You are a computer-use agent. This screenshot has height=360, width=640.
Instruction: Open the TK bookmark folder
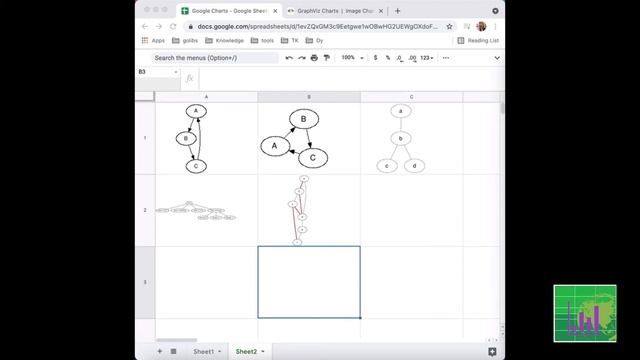(290, 40)
